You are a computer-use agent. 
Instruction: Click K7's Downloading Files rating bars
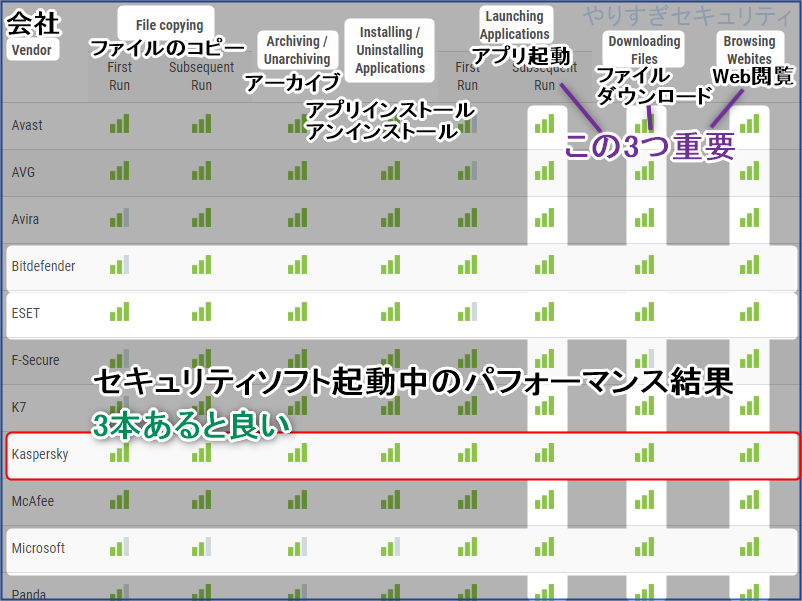click(x=644, y=406)
